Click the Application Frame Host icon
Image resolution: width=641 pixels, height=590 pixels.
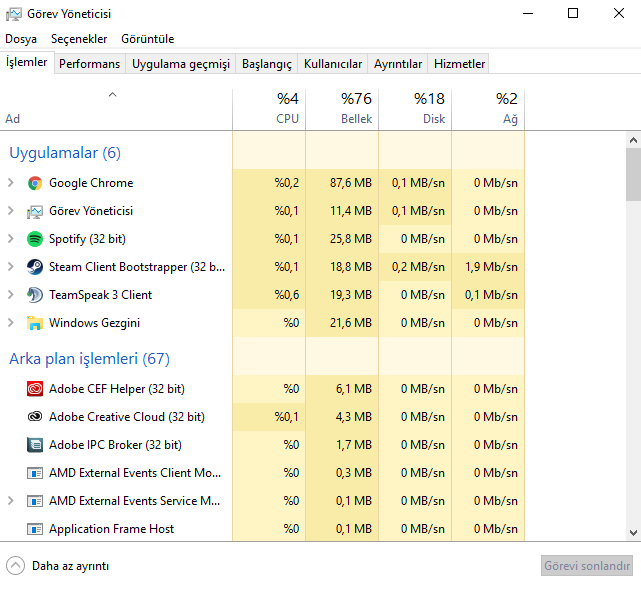[35, 529]
